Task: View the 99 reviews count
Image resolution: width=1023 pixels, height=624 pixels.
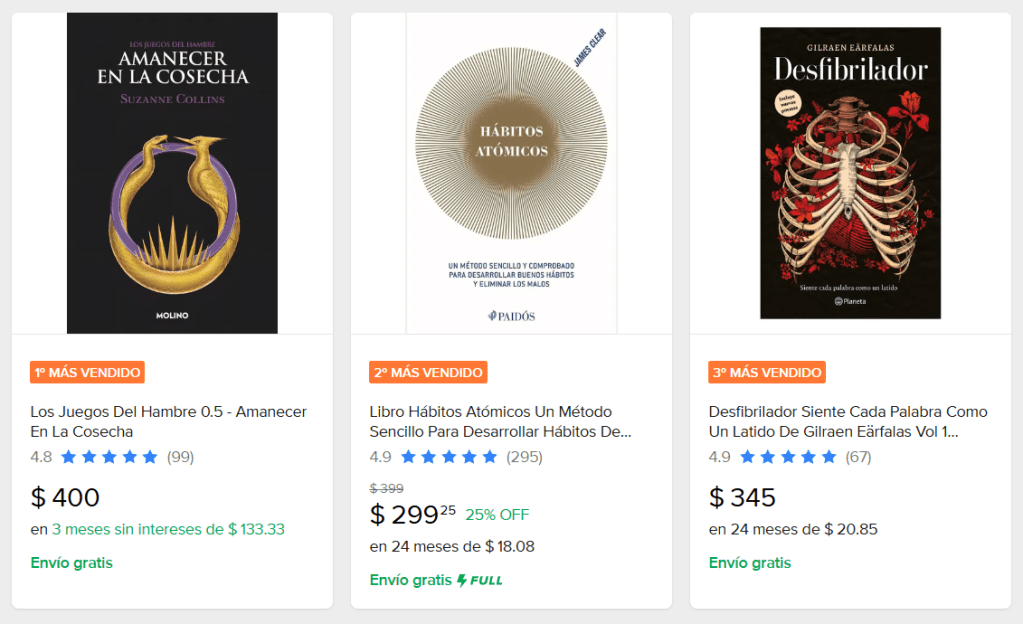Action: (x=180, y=457)
